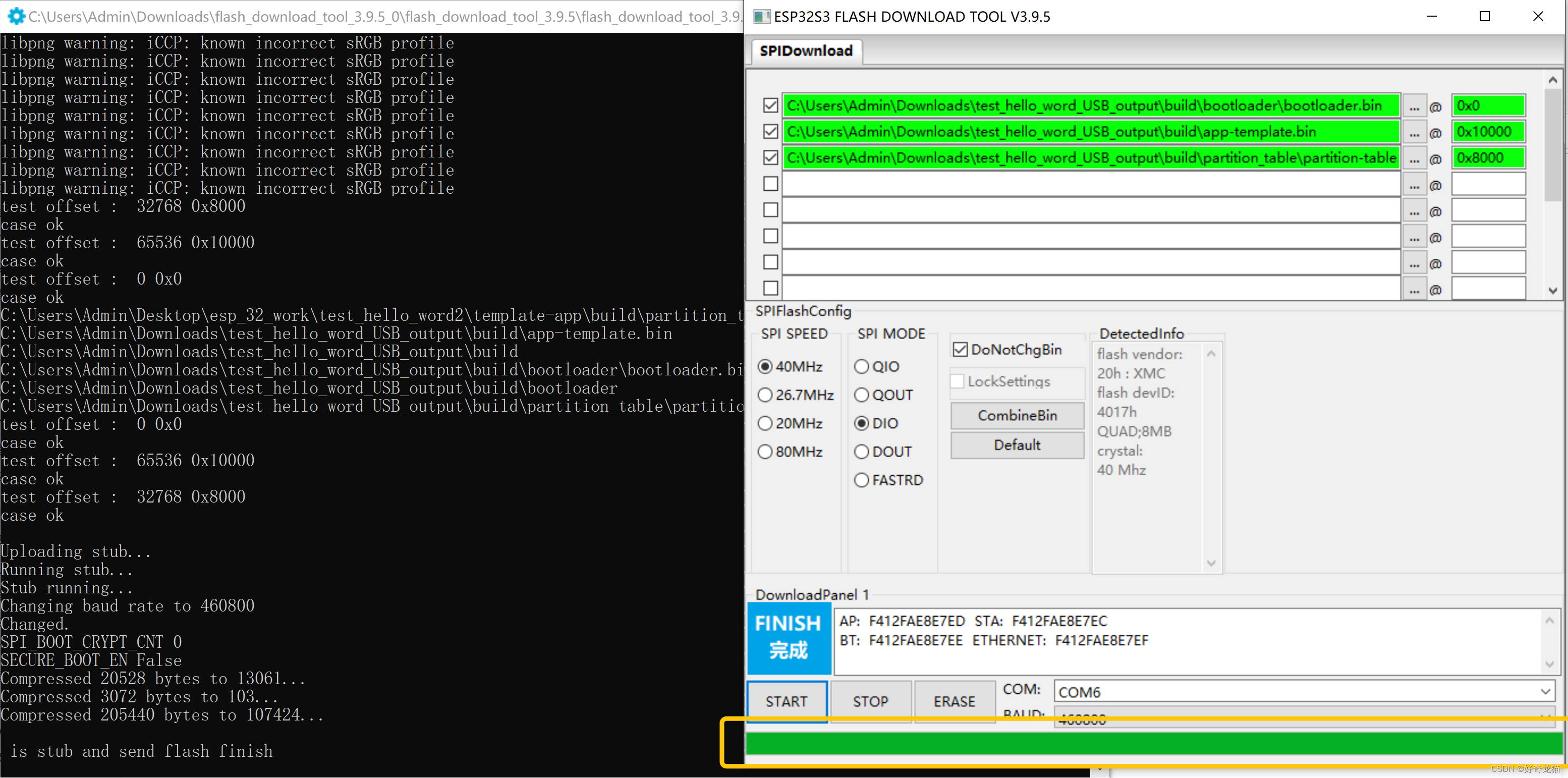Open the file browser for fifth empty row
The width and height of the screenshot is (1568, 778).
click(x=1415, y=211)
